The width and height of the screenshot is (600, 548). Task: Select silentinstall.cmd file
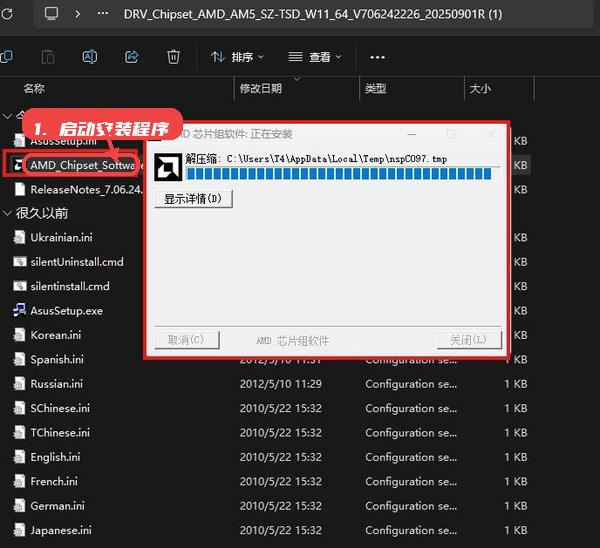(x=70, y=286)
